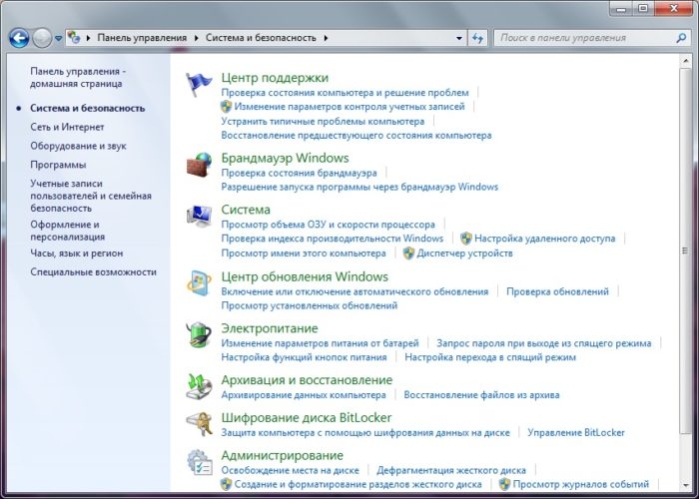Screen dimensions: 699x499
Task: Click the Брандмауэр Windows brick wall icon
Action: [x=199, y=165]
